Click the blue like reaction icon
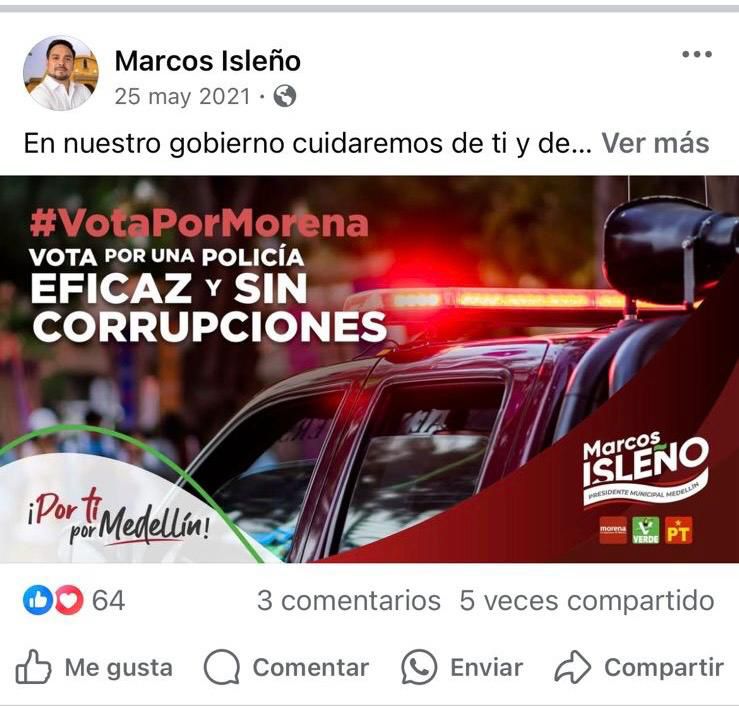Viewport: 739px width, 706px height. (x=38, y=600)
